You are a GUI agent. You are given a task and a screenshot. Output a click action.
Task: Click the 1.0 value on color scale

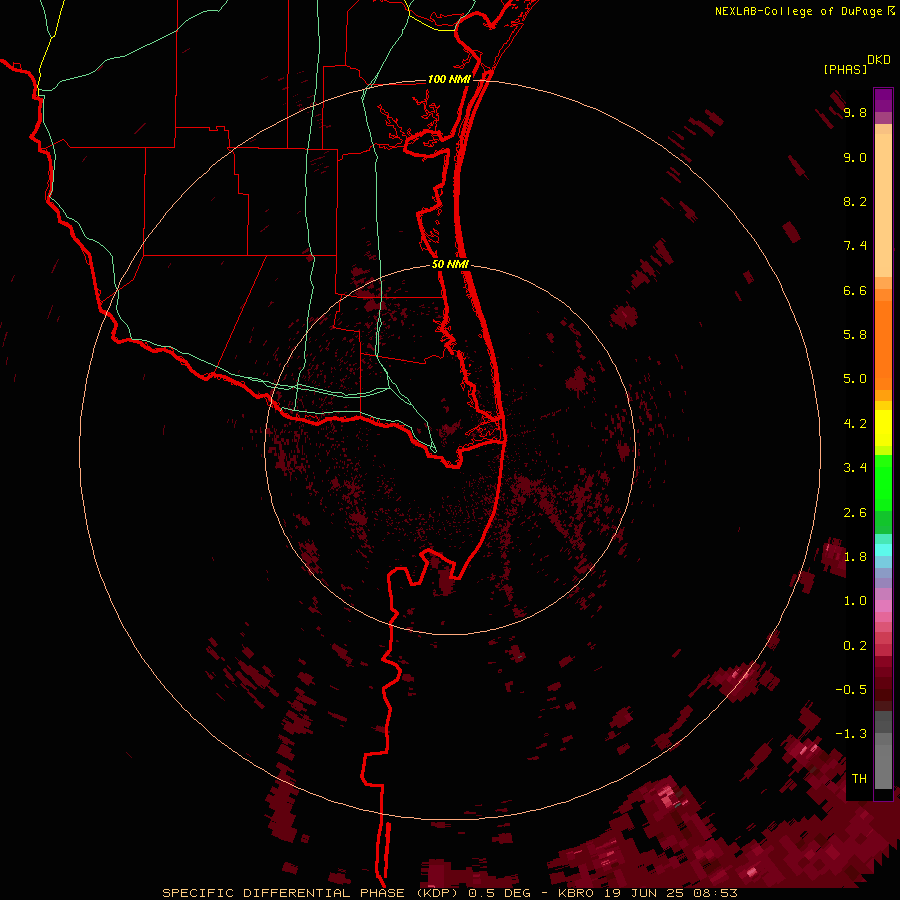[855, 601]
